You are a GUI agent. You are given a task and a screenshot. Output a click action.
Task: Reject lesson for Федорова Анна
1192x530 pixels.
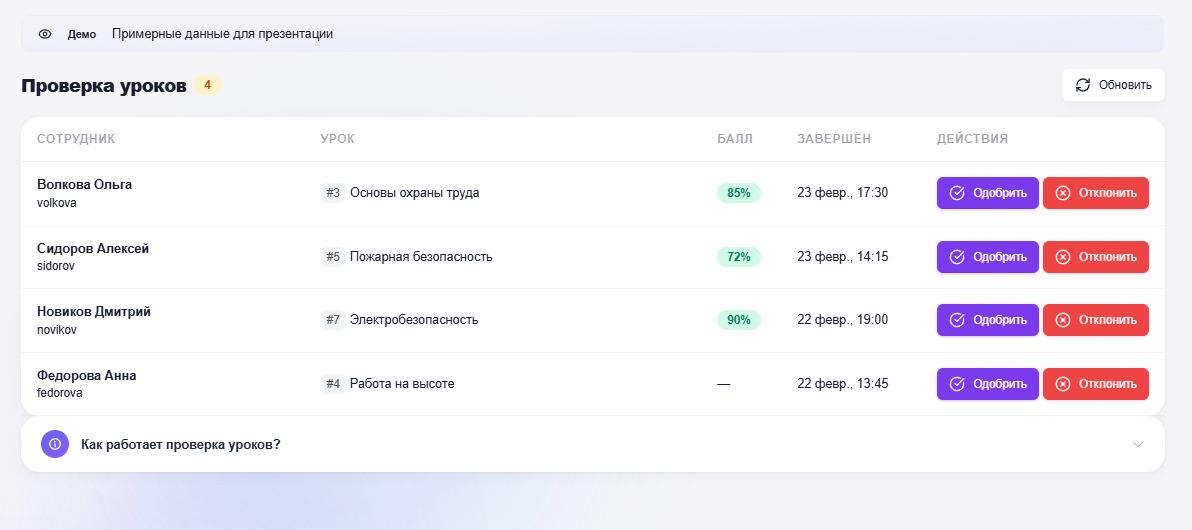click(1095, 384)
